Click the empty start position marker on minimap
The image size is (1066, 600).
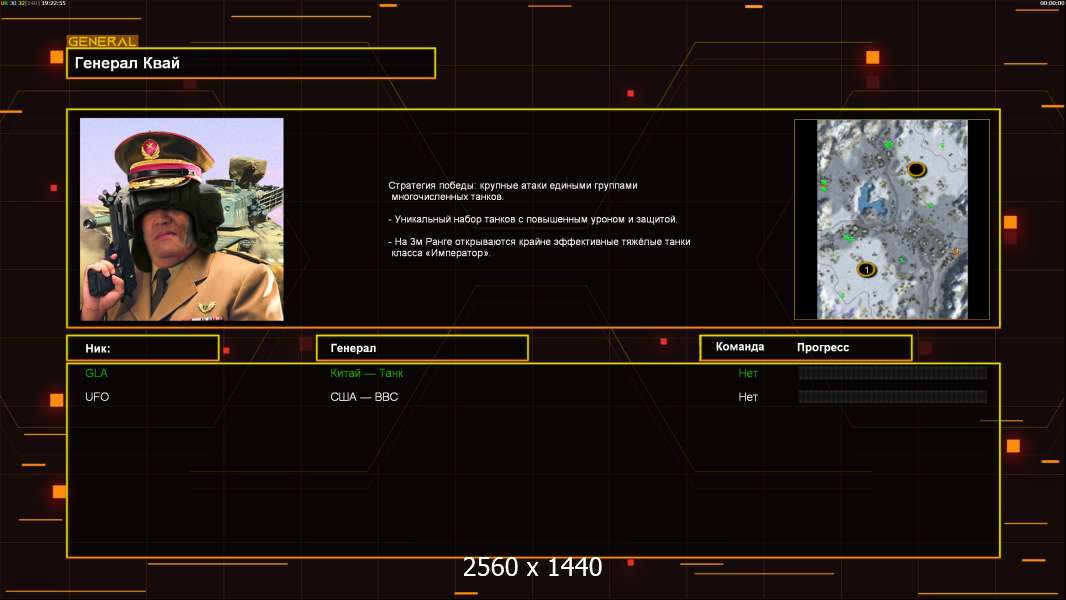[916, 169]
